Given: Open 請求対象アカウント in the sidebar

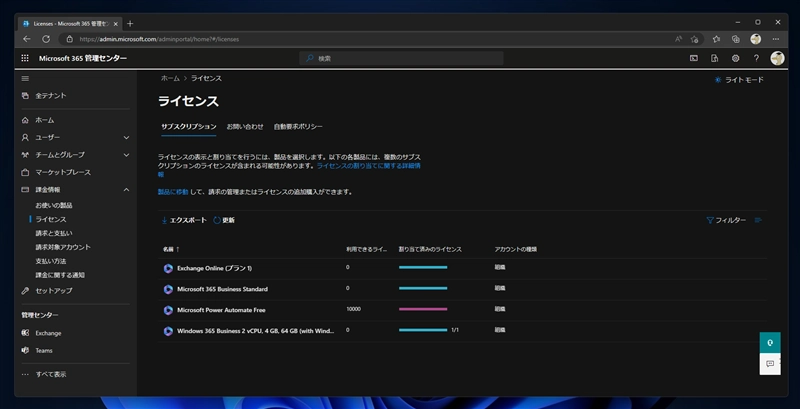Looking at the screenshot, I should [x=63, y=247].
